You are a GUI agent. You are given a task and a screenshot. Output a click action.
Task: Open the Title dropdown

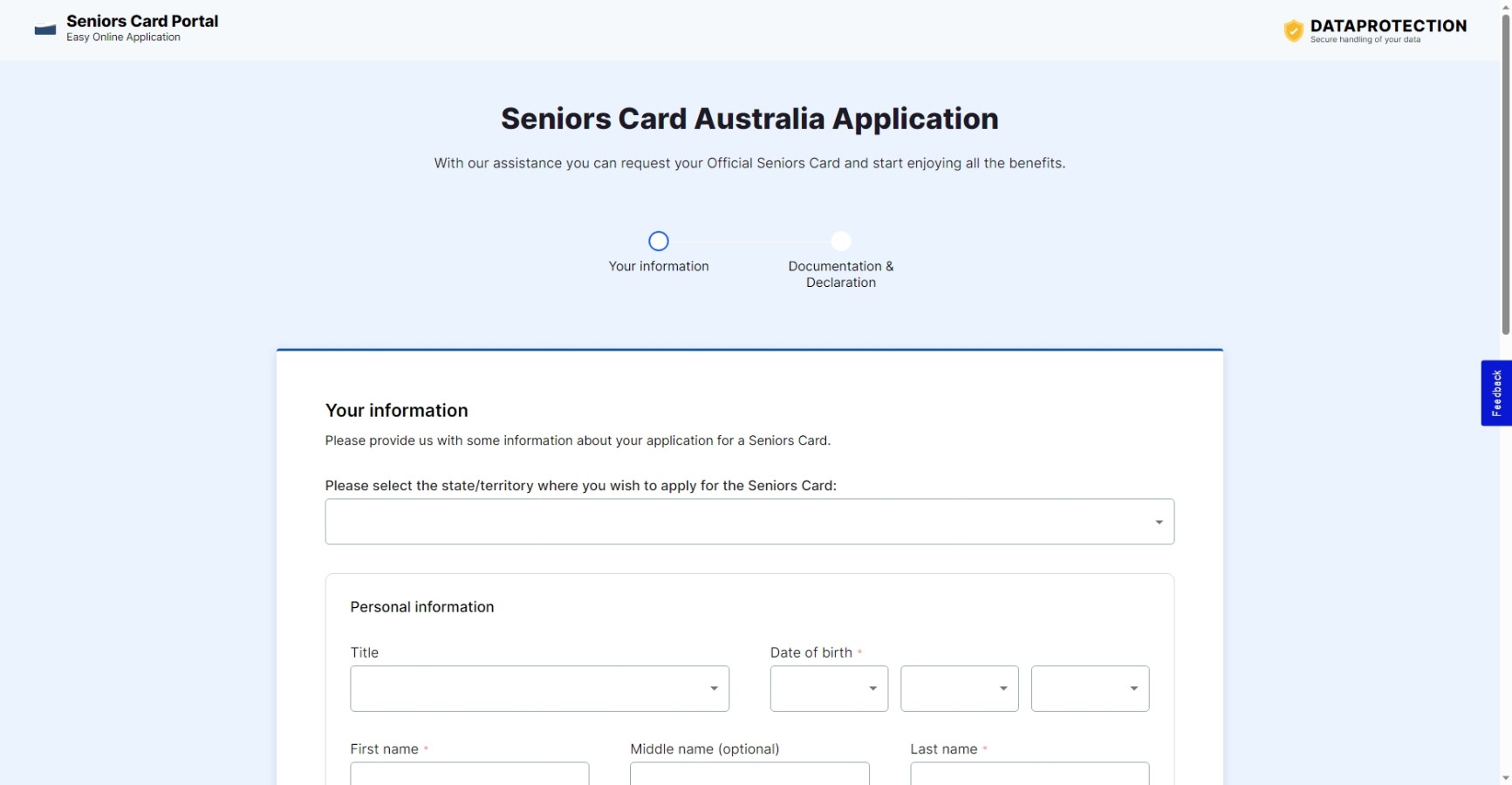(x=539, y=688)
